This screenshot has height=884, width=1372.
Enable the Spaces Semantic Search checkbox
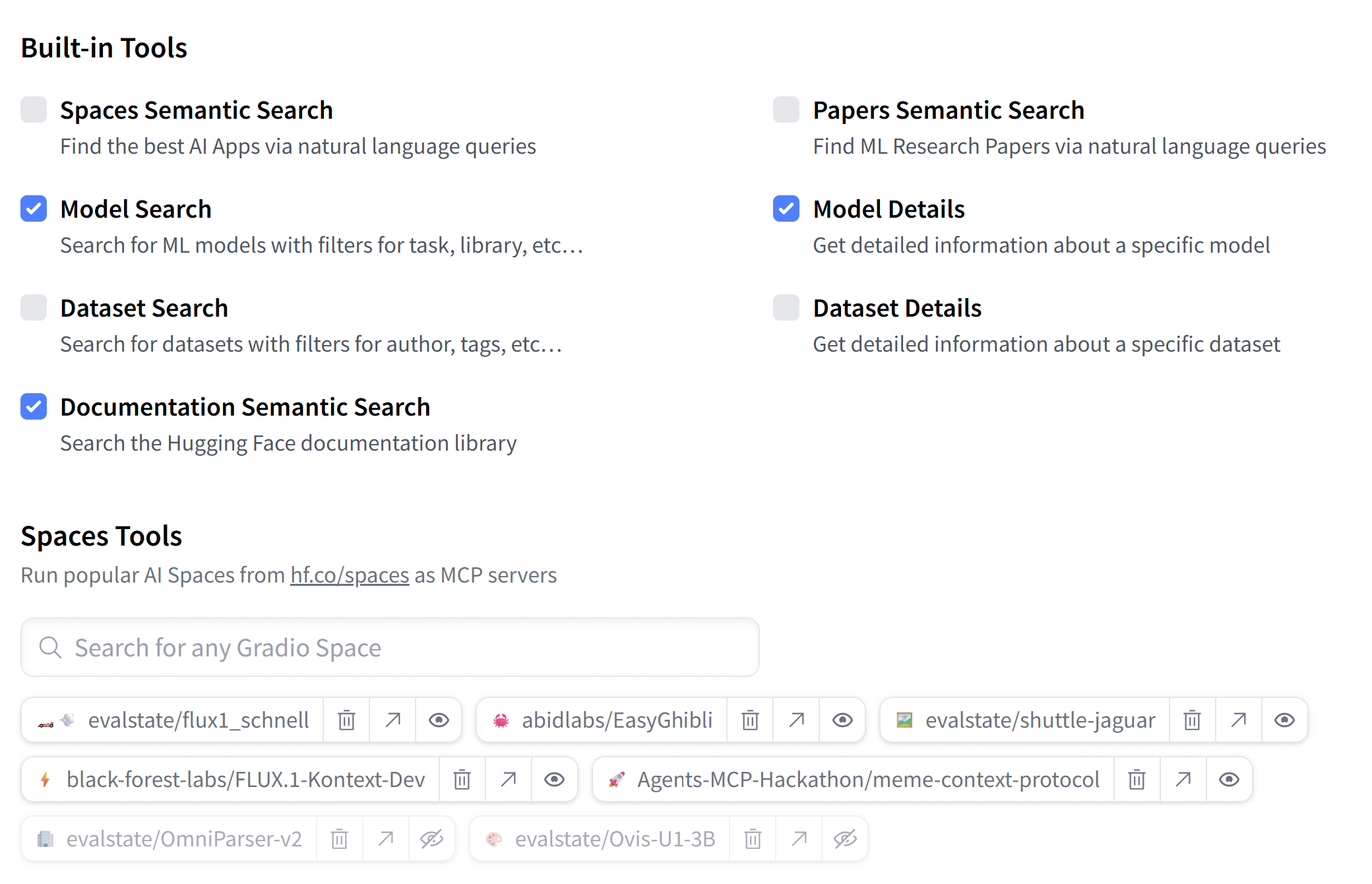34,110
